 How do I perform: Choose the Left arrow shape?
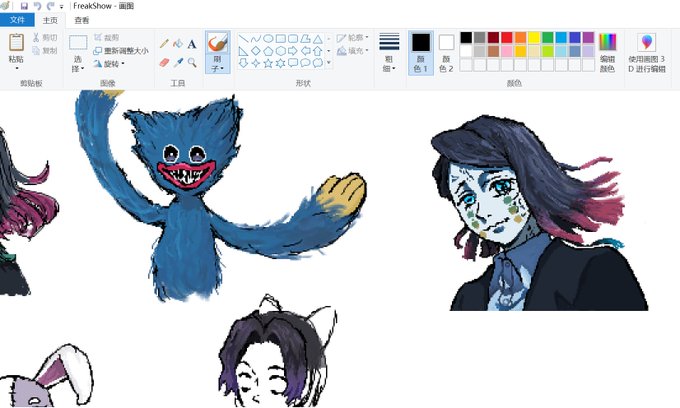(x=305, y=51)
